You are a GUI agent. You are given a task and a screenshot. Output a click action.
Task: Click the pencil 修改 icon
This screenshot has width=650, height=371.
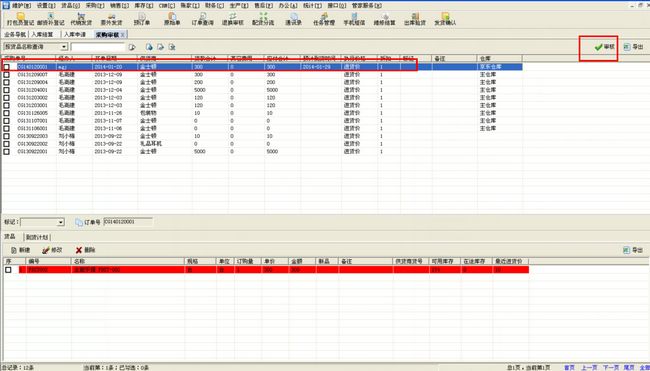pos(46,250)
